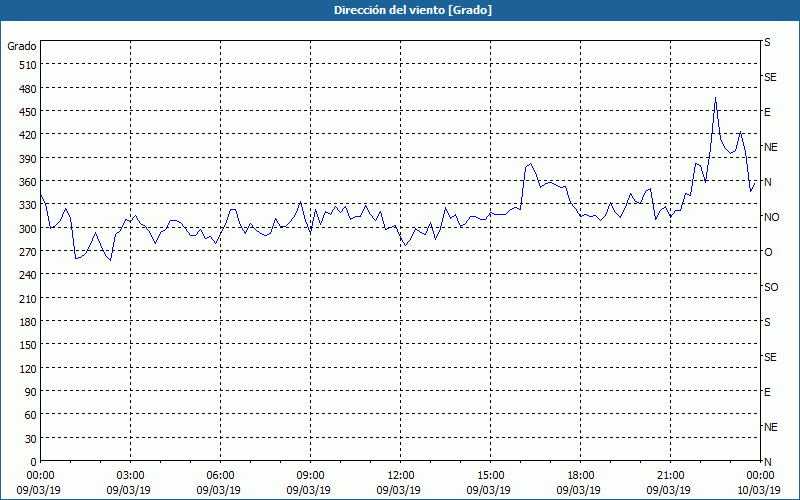Click the SO compass label
The image size is (800, 500).
771,287
